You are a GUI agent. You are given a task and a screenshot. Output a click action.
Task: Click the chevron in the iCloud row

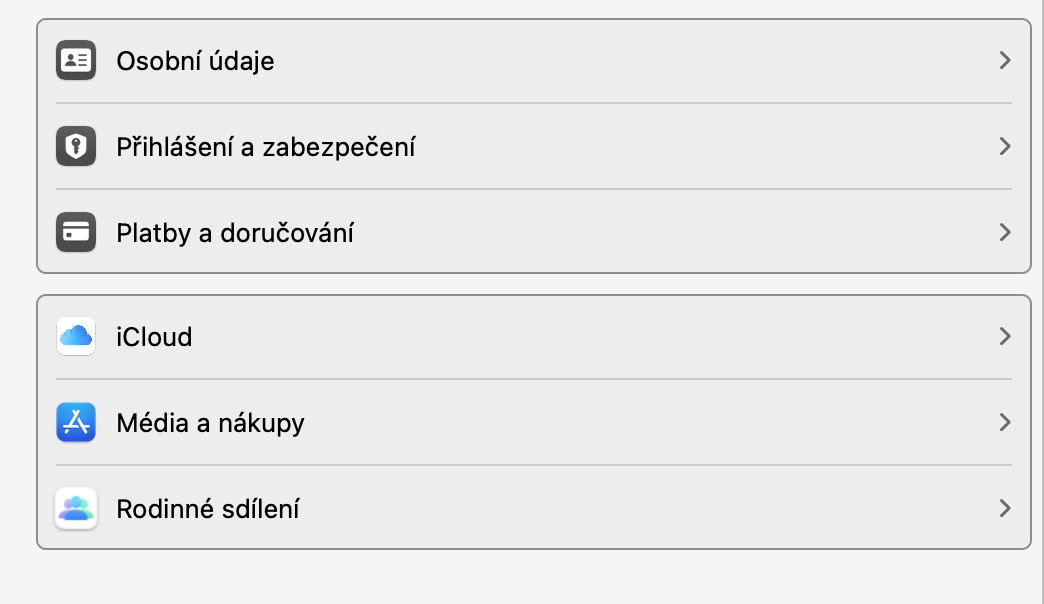[1005, 337]
